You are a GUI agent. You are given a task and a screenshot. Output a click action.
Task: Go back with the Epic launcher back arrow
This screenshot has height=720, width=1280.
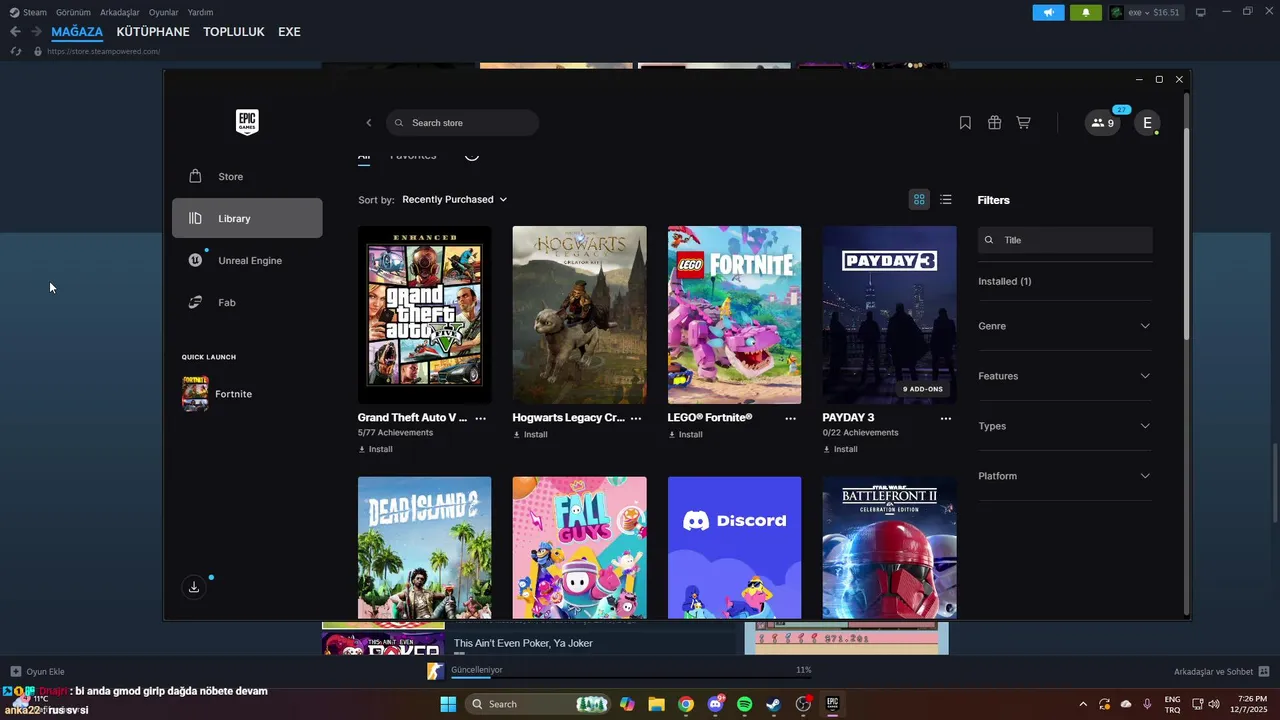[368, 123]
